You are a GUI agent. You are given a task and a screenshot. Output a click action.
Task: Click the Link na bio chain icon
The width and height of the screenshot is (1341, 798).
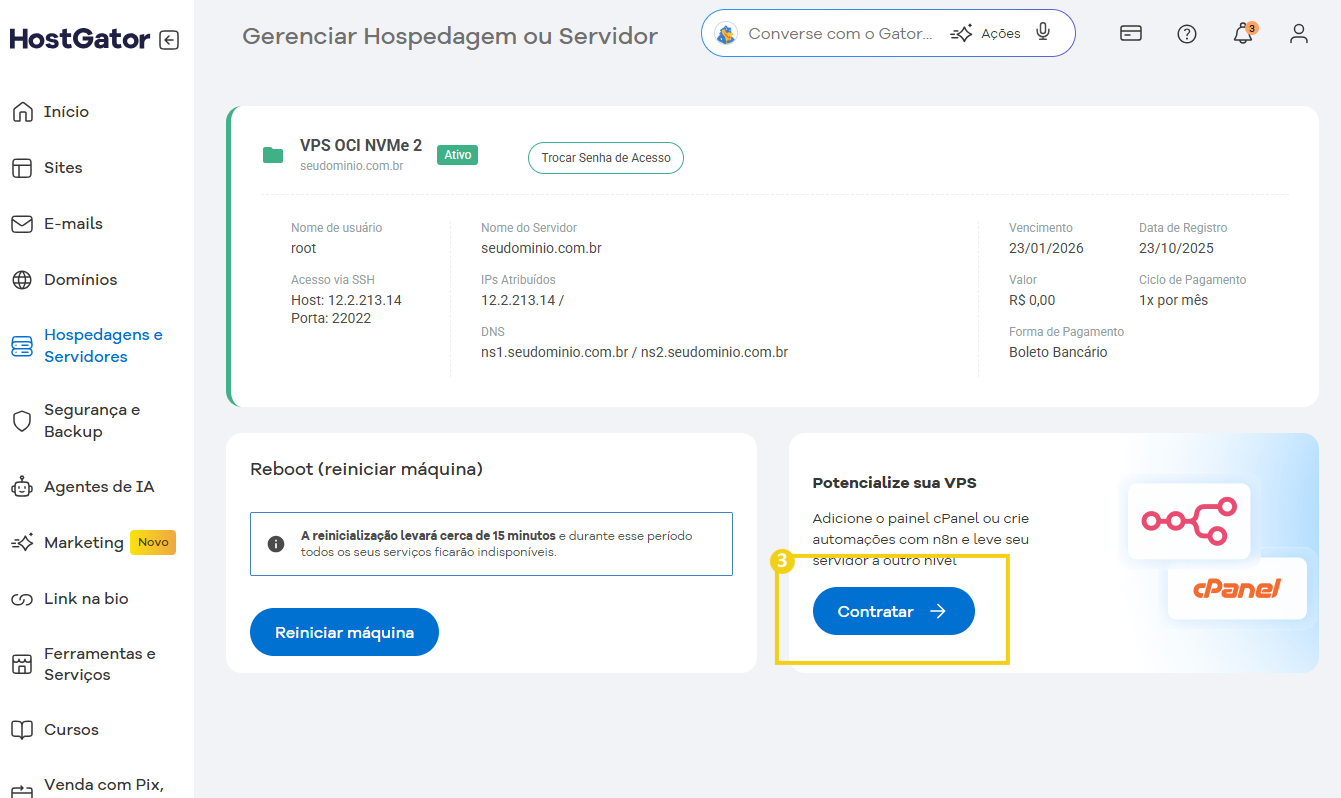click(x=23, y=598)
